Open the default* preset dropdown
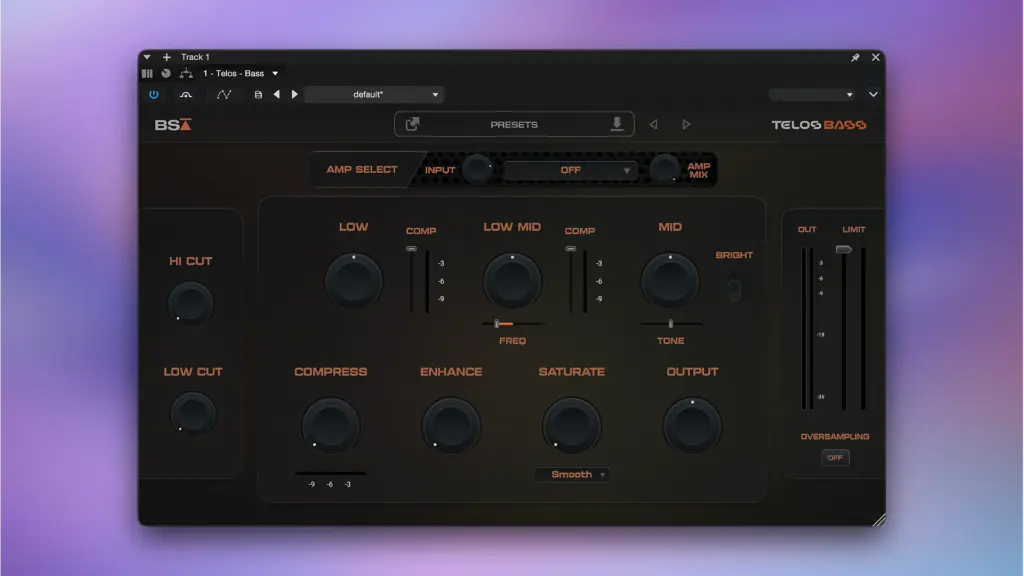The width and height of the screenshot is (1024, 576). (x=374, y=94)
